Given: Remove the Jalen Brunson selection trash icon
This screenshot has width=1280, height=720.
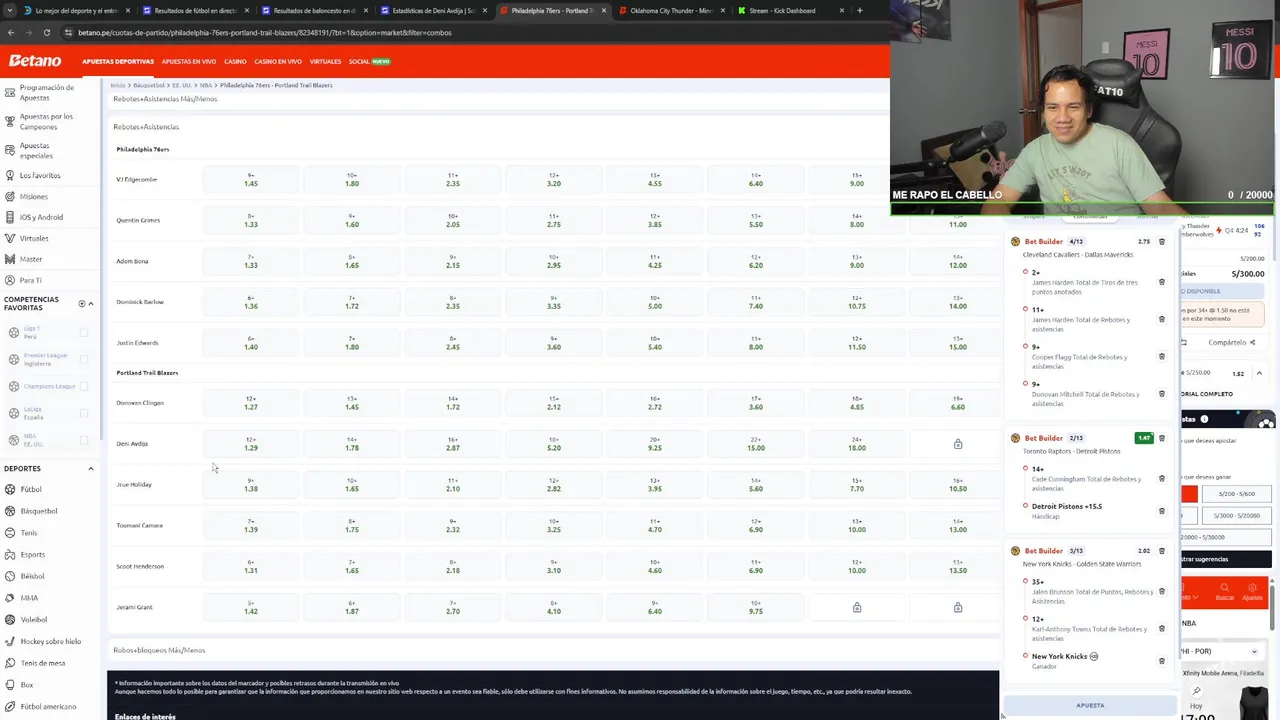Looking at the screenshot, I should point(1161,591).
